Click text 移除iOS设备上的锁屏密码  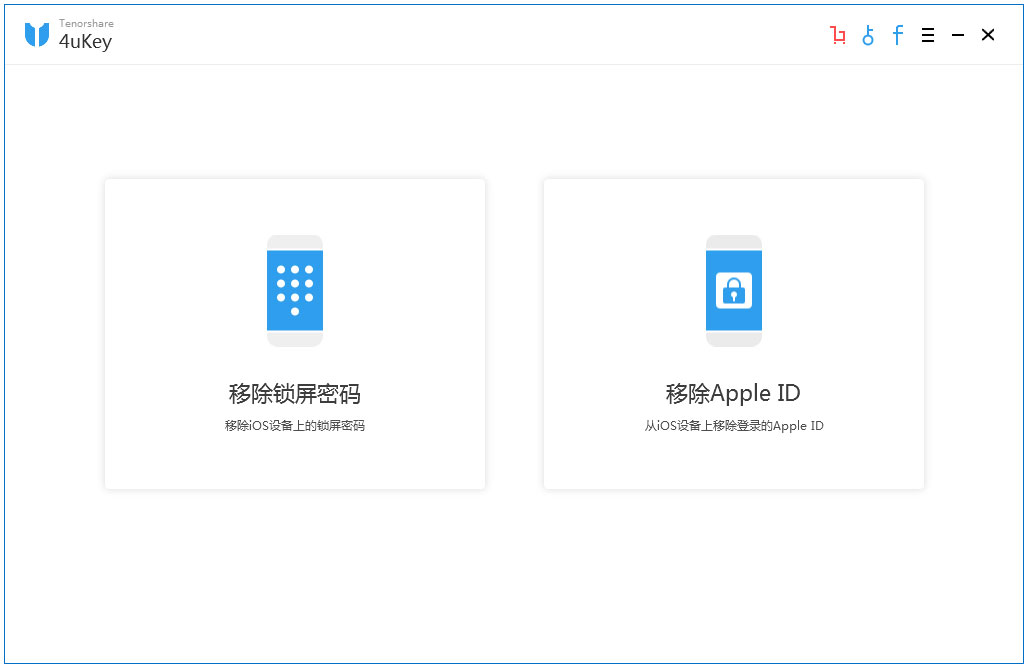pyautogui.click(x=295, y=425)
